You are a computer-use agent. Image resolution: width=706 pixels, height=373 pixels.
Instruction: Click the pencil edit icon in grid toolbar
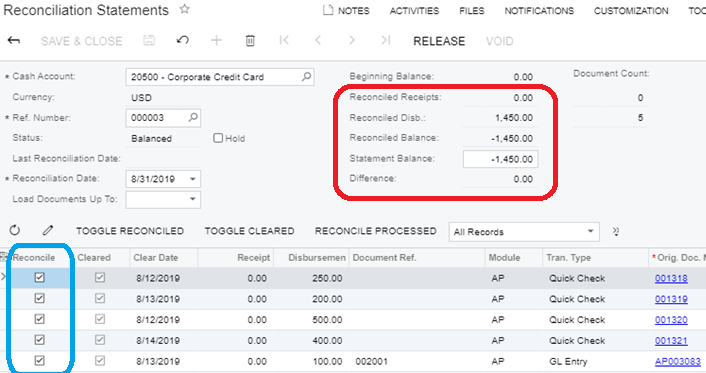coord(48,231)
